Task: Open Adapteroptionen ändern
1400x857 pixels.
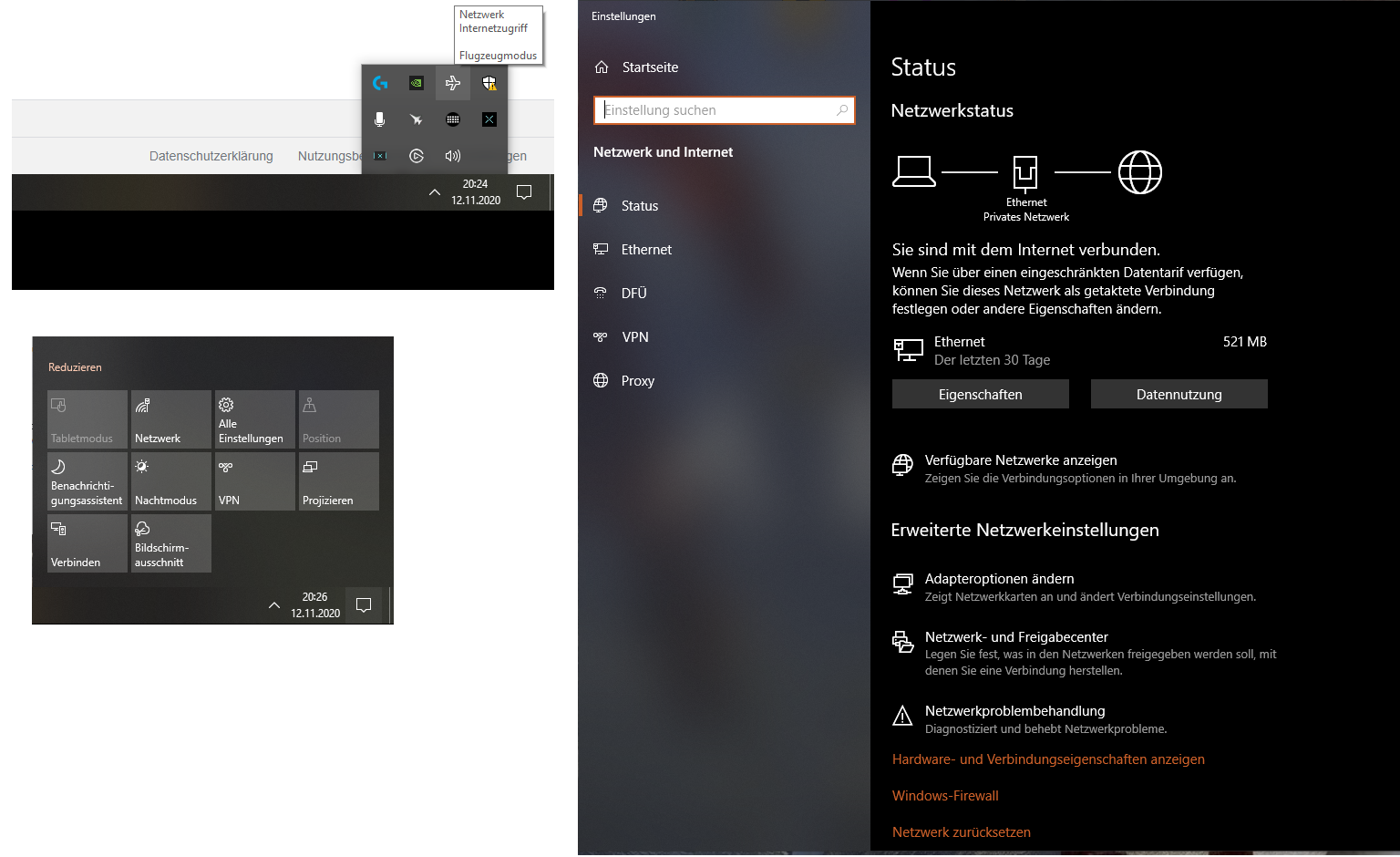Action: 1000,579
